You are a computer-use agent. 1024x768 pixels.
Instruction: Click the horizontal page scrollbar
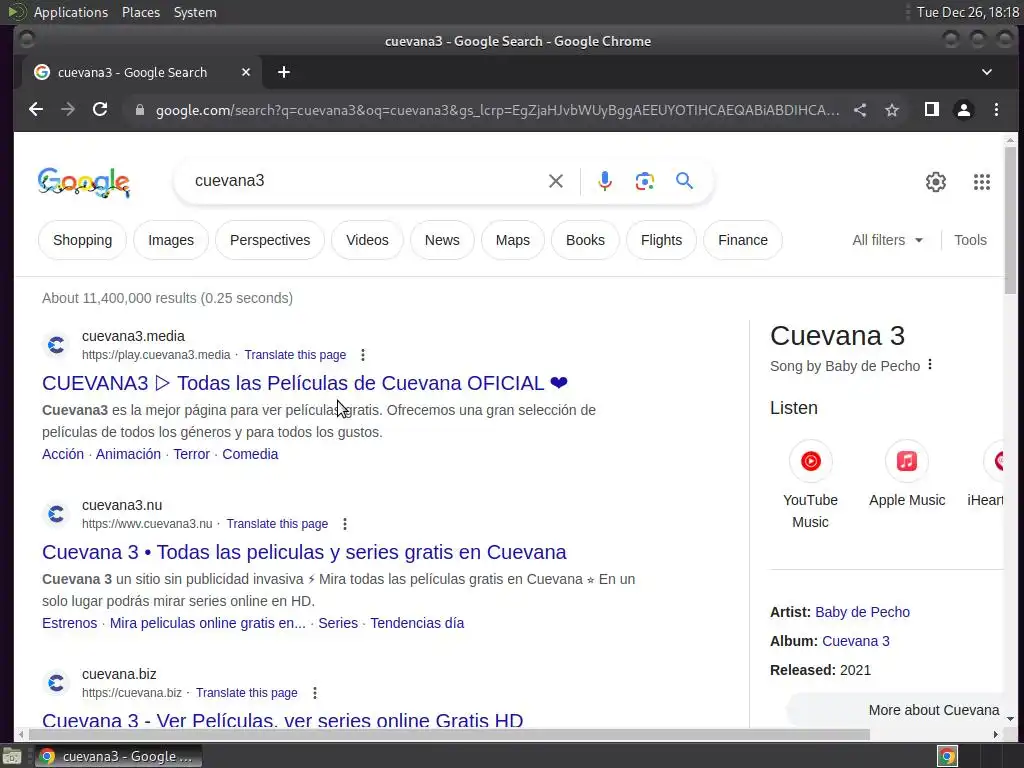coord(448,735)
